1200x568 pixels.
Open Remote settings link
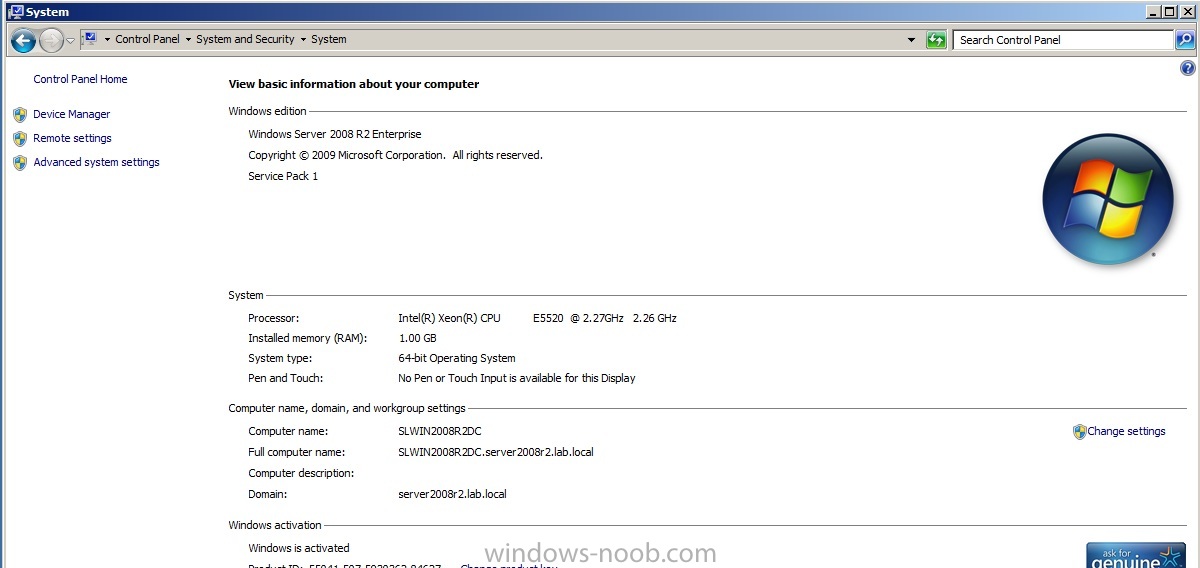pos(72,138)
